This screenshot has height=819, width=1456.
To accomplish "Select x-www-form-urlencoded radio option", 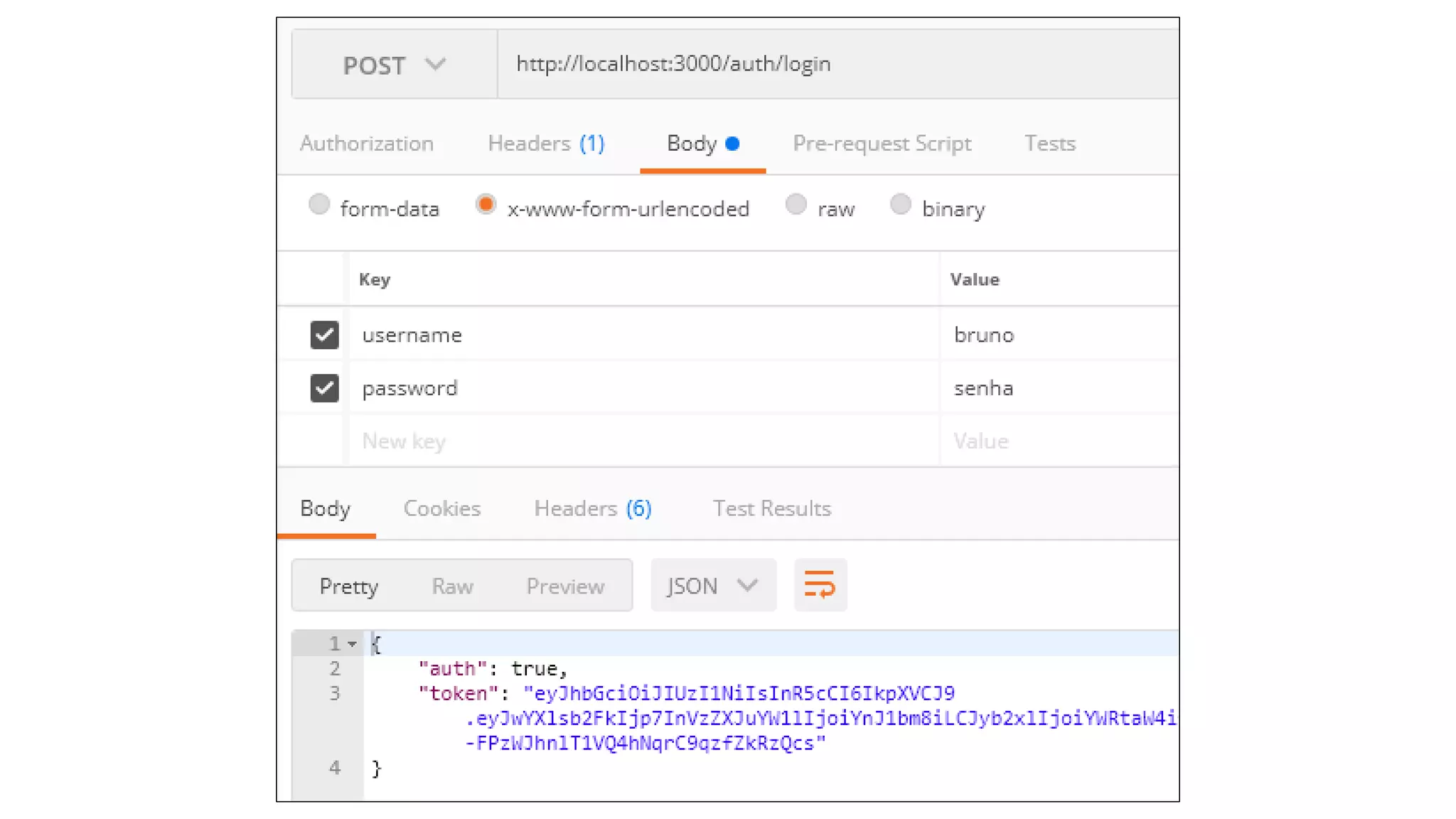I will (x=486, y=205).
